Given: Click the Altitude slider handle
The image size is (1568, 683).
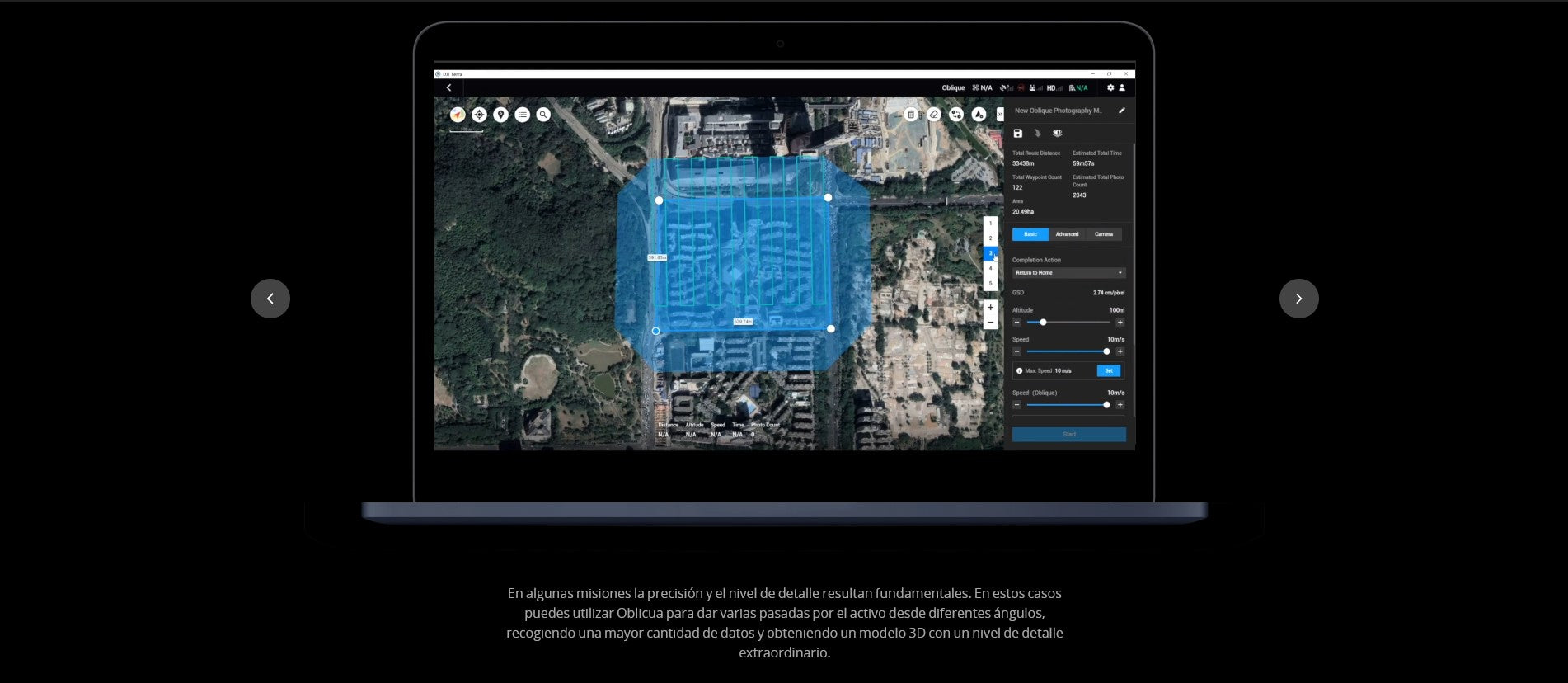Looking at the screenshot, I should point(1043,323).
